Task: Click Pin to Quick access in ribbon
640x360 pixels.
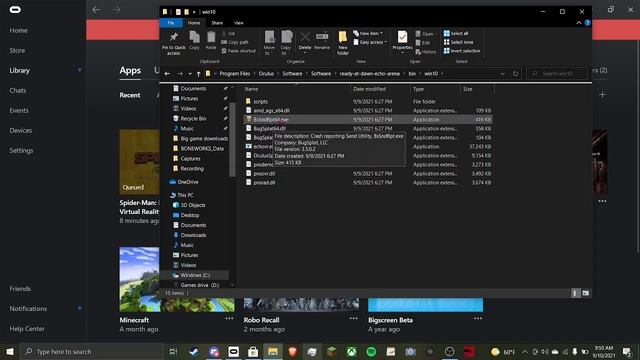Action: 173,43
